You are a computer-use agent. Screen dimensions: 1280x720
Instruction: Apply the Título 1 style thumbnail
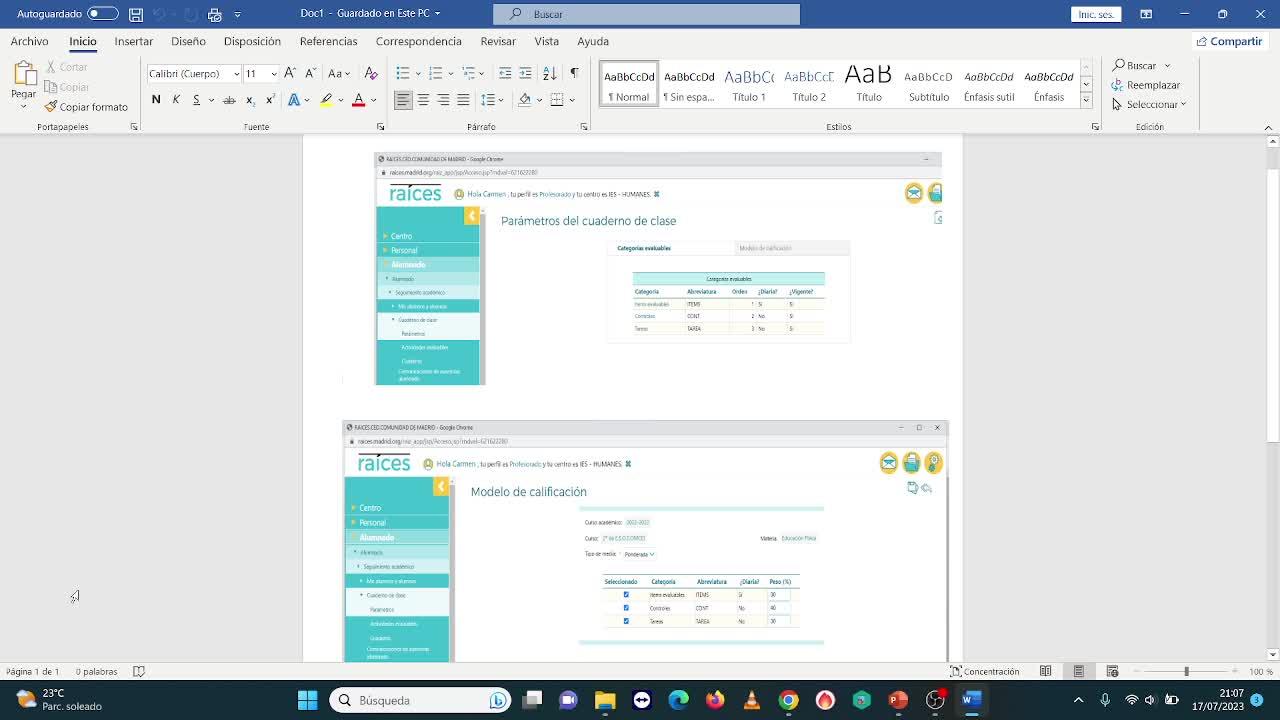coord(749,84)
